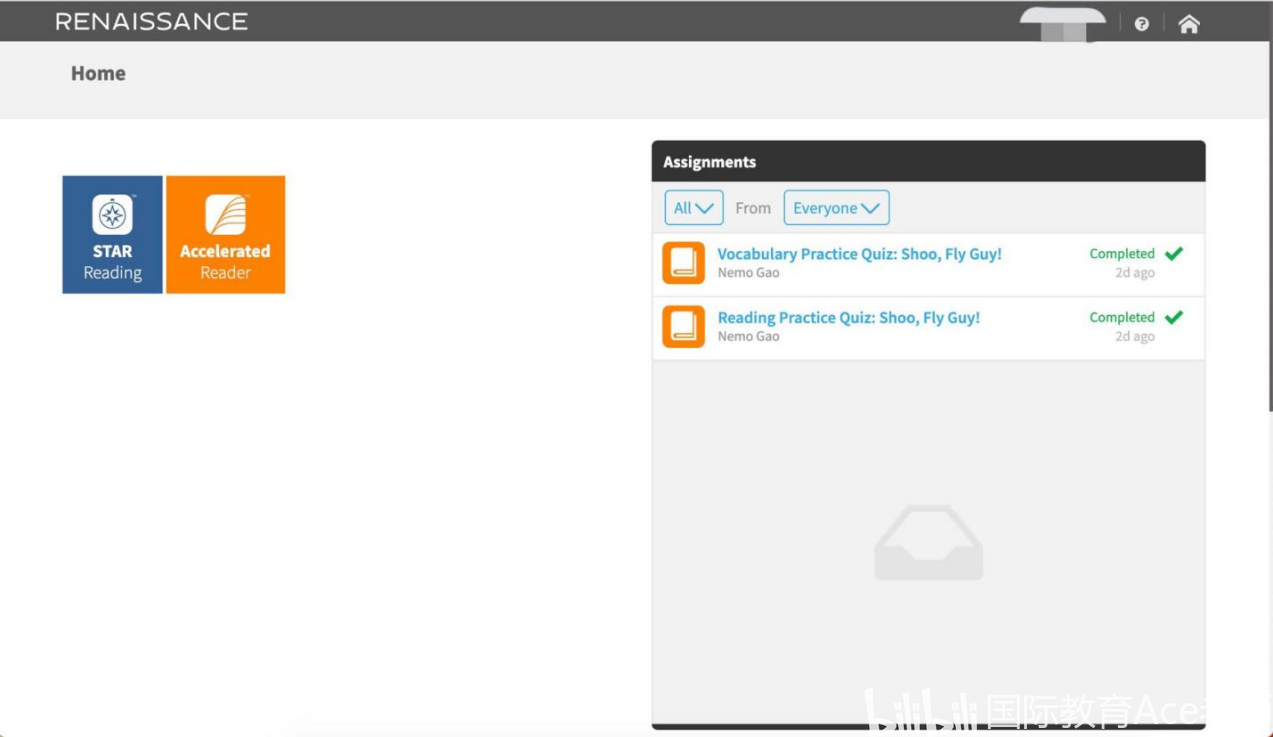Click 2d ago under Vocabulary quiz status
This screenshot has width=1273, height=737.
(1135, 273)
